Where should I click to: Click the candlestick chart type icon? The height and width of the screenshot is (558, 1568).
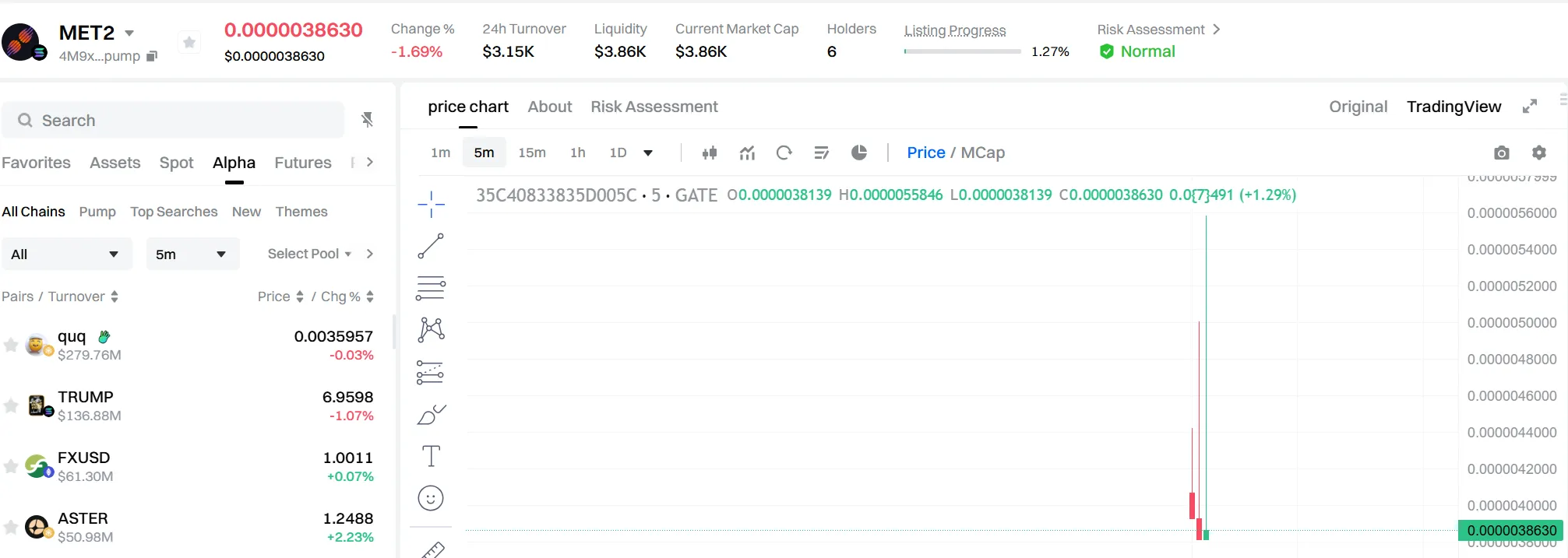pyautogui.click(x=709, y=153)
